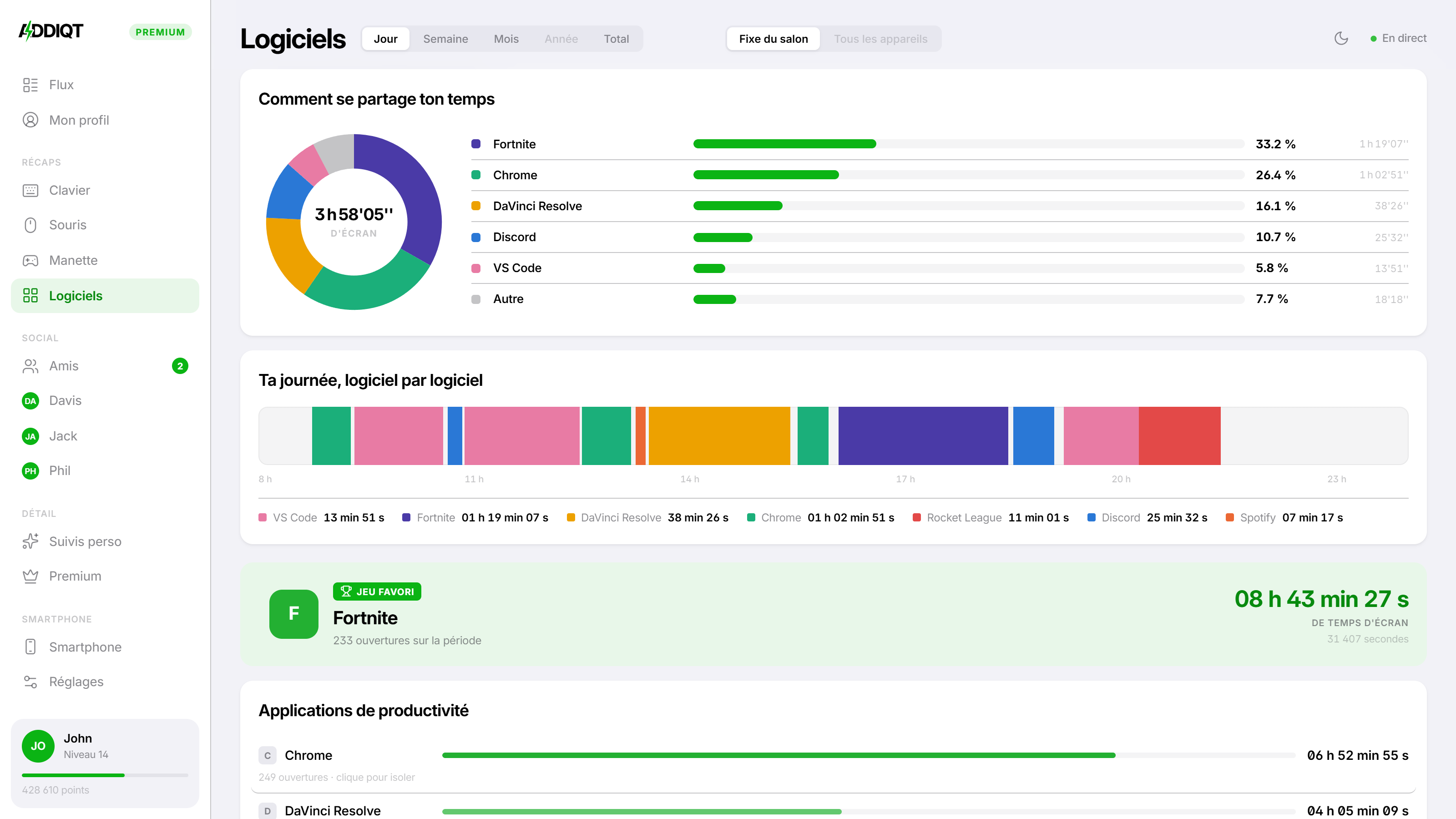Open Réglages sliders icon
The height and width of the screenshot is (819, 1456).
[30, 682]
